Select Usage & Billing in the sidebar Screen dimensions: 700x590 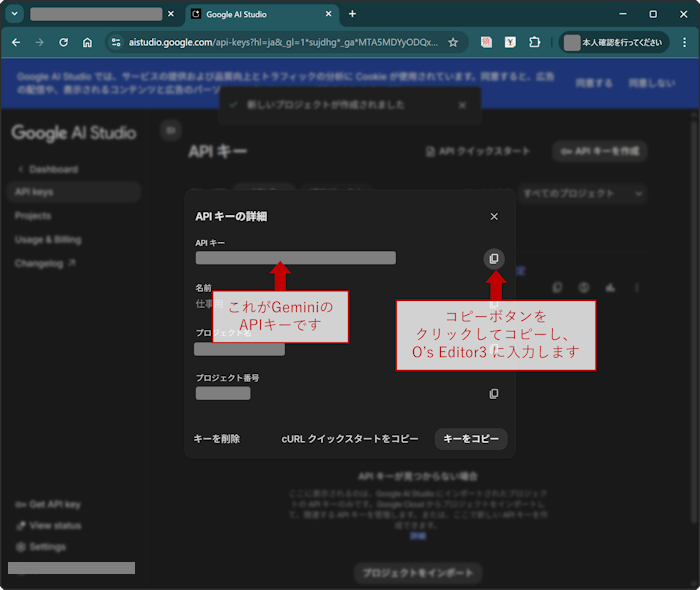click(48, 240)
